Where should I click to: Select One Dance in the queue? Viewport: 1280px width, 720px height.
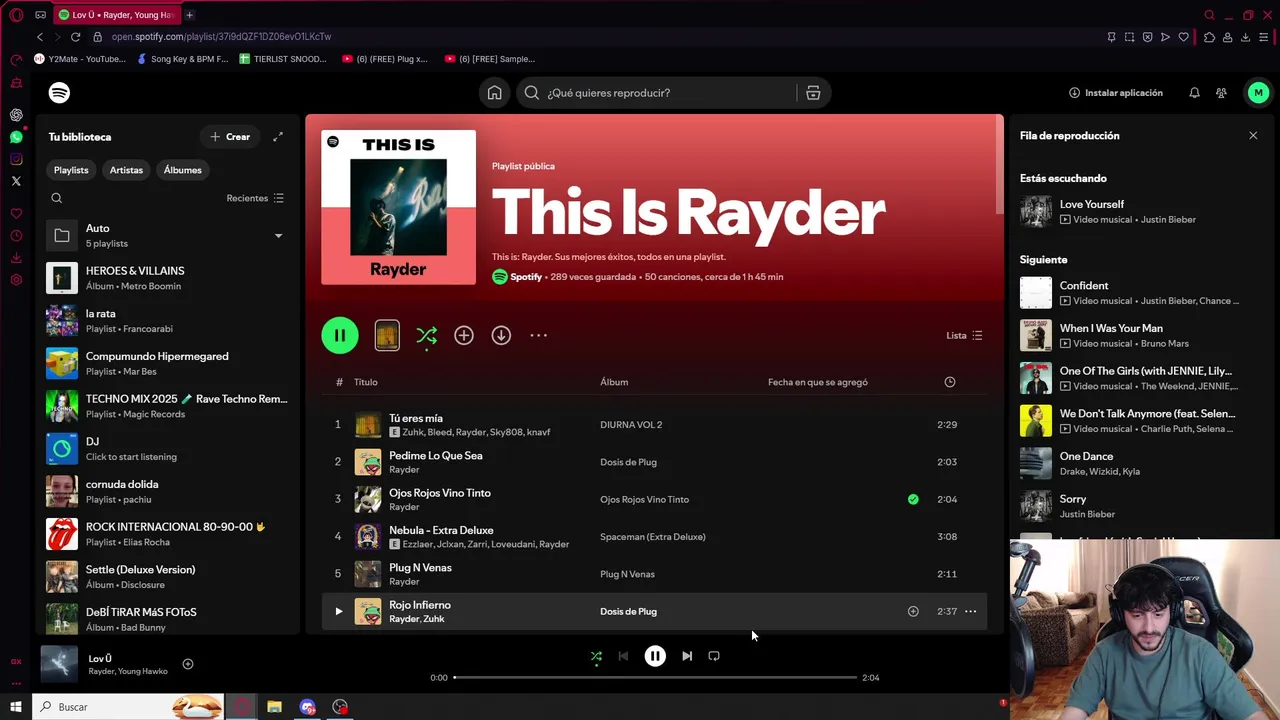[1140, 463]
